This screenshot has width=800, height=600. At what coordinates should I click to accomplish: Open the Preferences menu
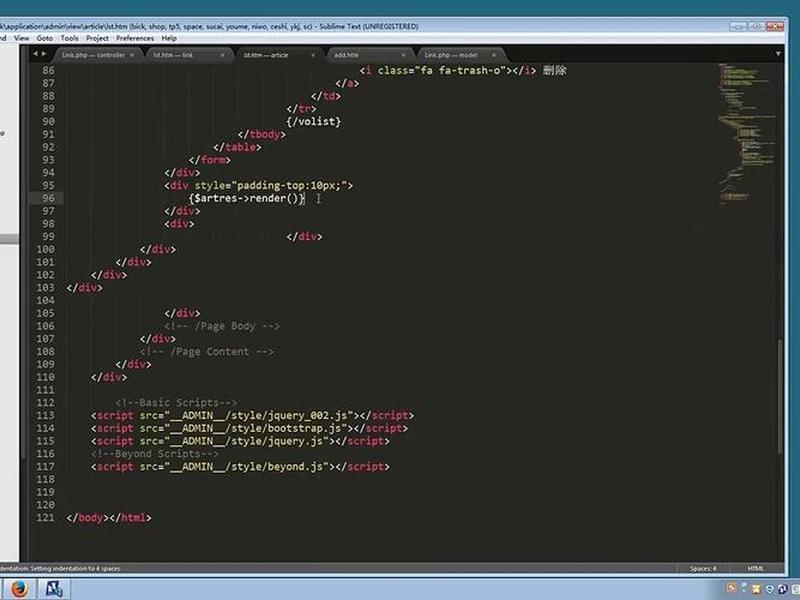(135, 38)
